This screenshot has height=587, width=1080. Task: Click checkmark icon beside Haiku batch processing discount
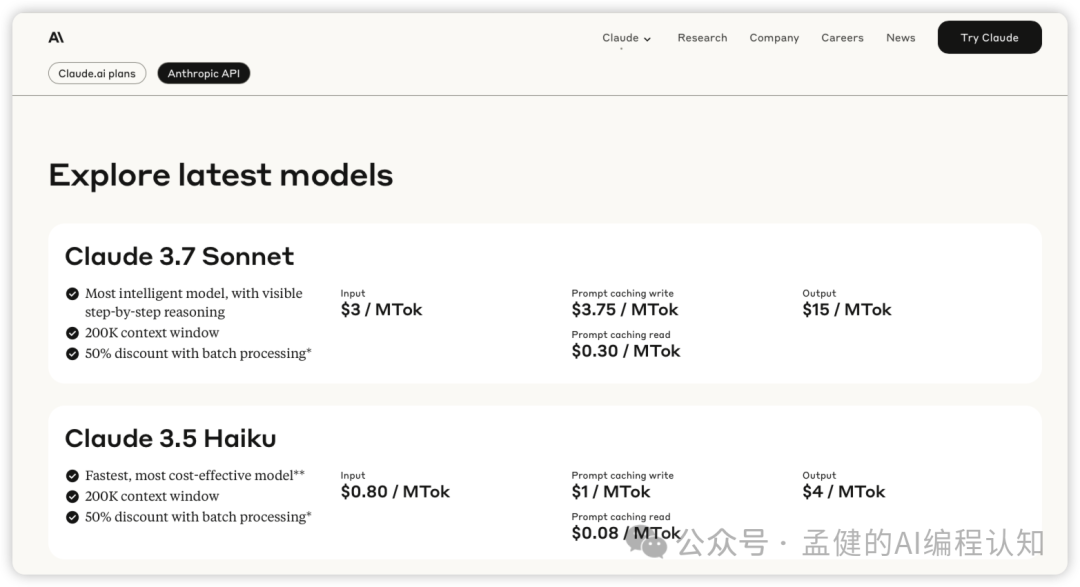point(72,517)
